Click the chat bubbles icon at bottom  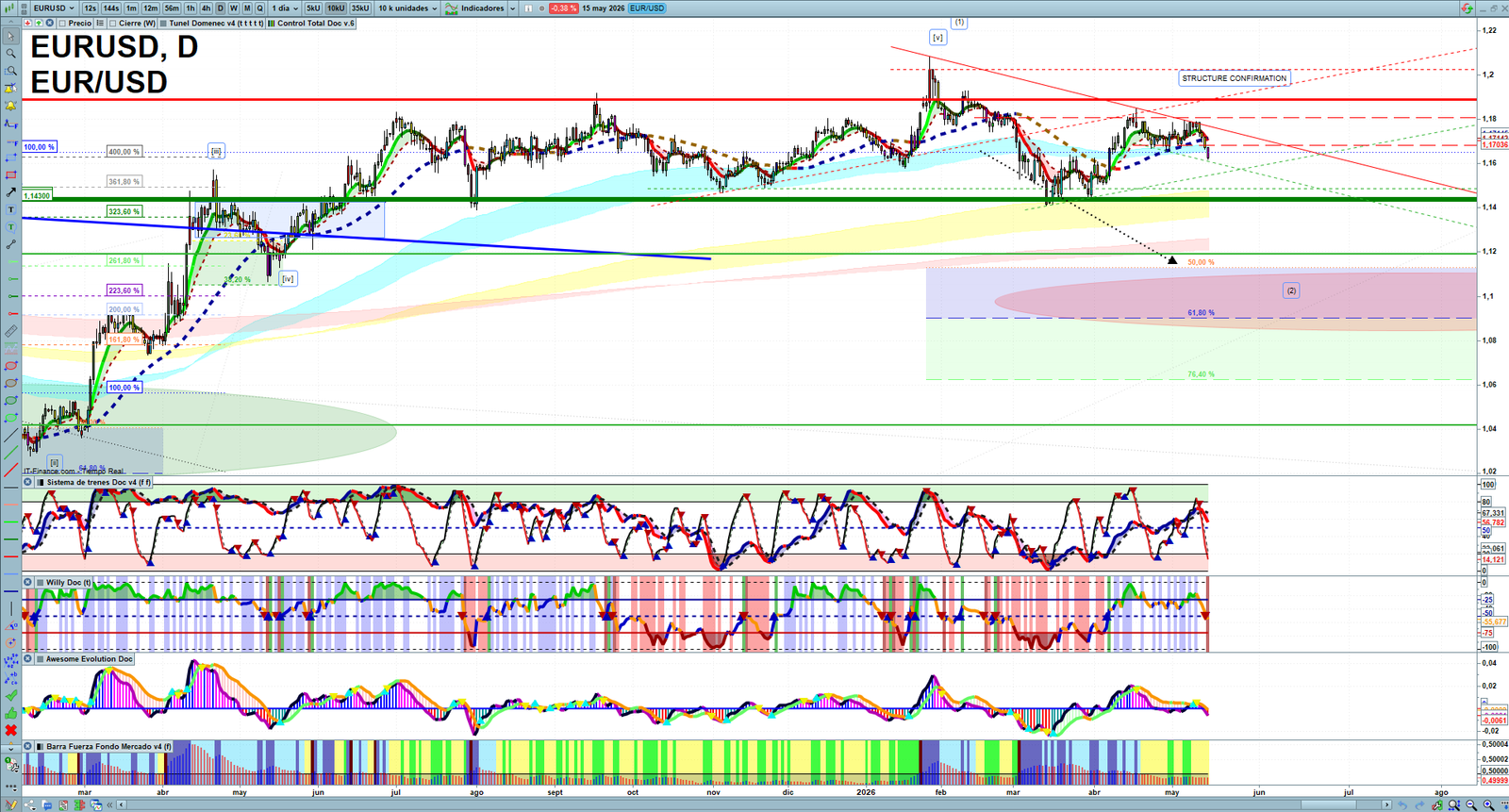(47, 804)
